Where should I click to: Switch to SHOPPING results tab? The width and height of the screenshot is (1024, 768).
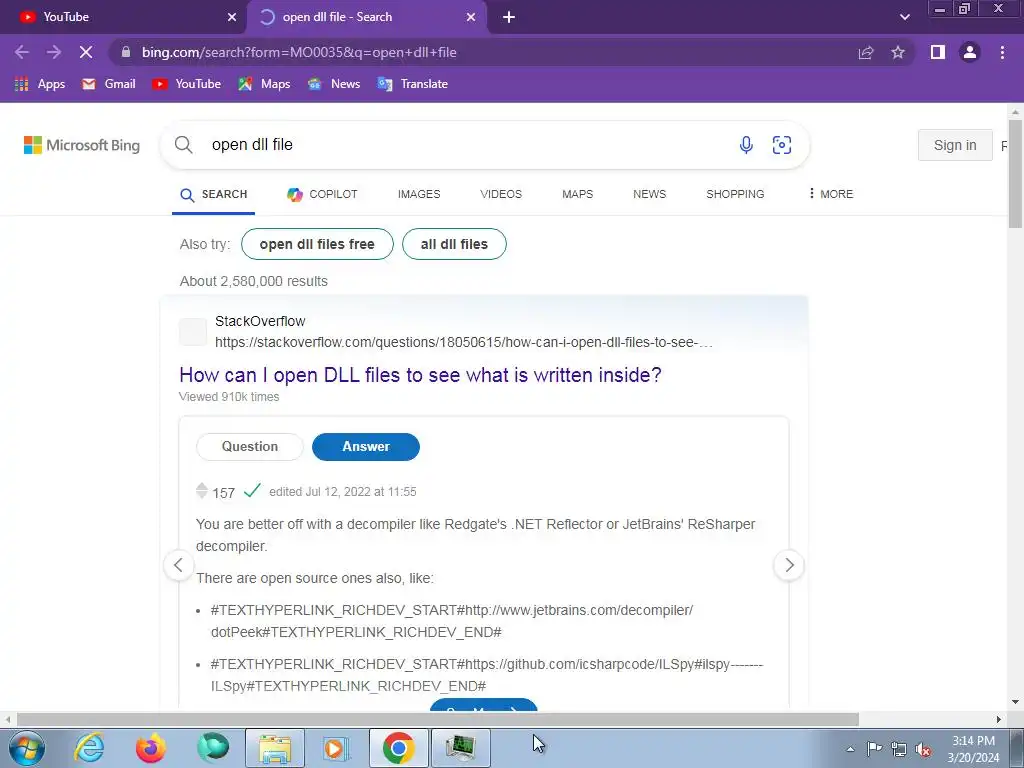(x=735, y=194)
